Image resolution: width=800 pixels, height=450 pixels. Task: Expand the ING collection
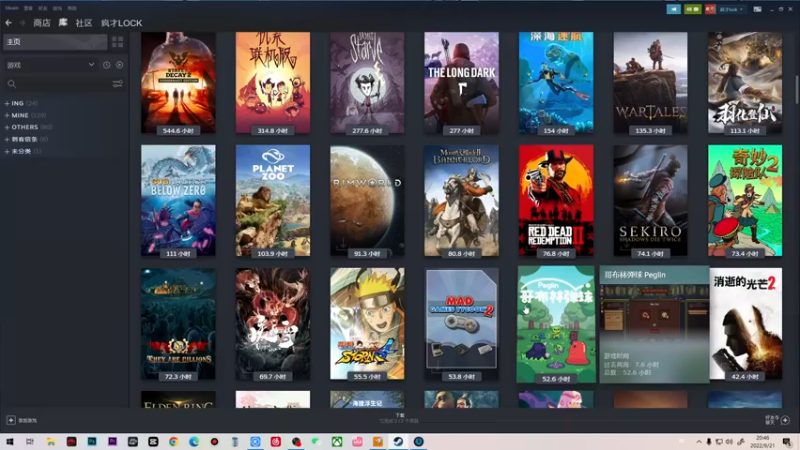tap(21, 103)
